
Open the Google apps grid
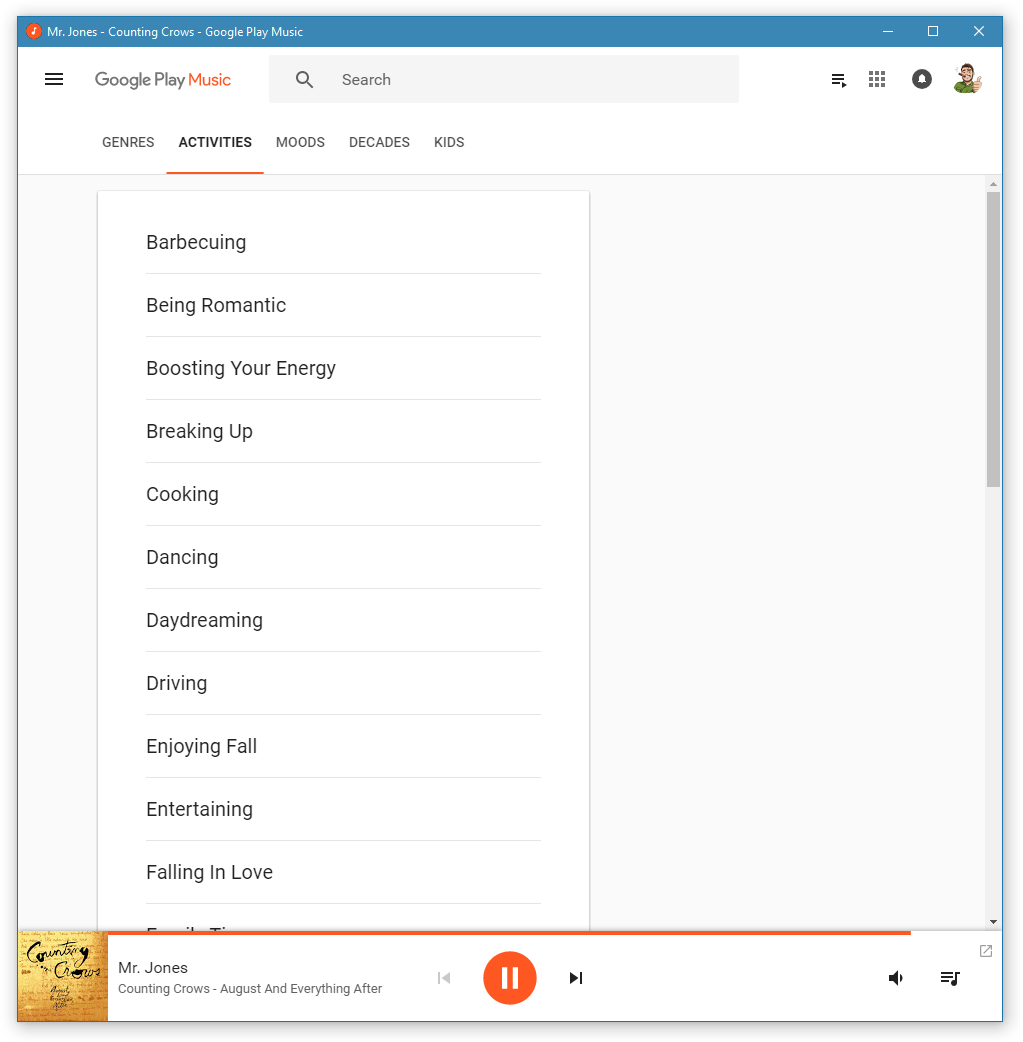click(x=877, y=80)
